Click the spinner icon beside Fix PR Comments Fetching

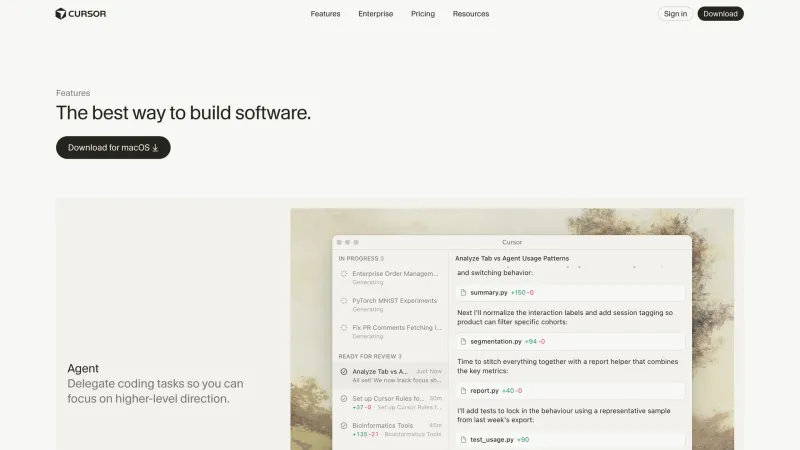coord(344,328)
